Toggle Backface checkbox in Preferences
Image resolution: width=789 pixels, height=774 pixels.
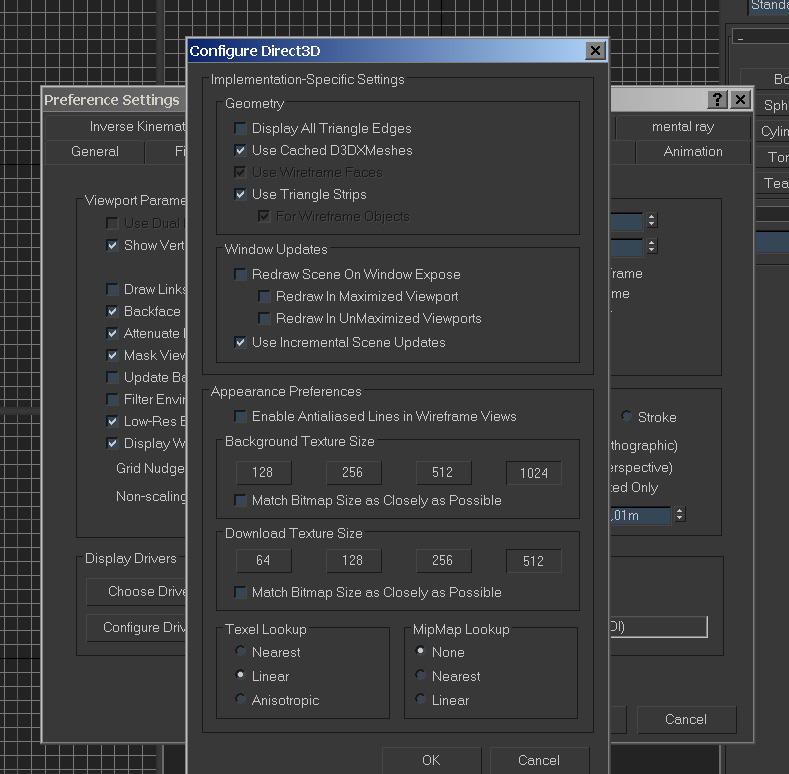click(112, 312)
